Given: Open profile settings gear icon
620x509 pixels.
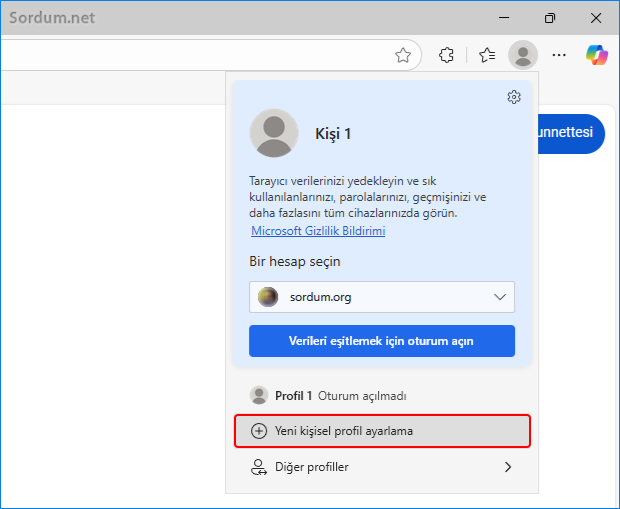Looking at the screenshot, I should coord(514,97).
